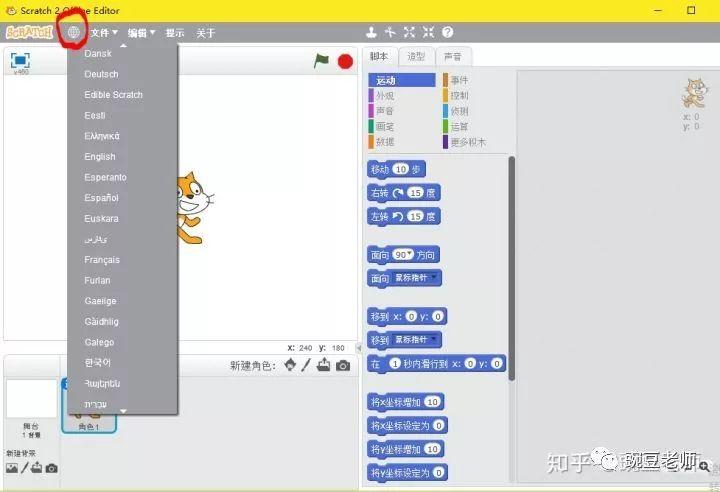
Task: Choose backdrop from library icon
Action: tap(12, 468)
